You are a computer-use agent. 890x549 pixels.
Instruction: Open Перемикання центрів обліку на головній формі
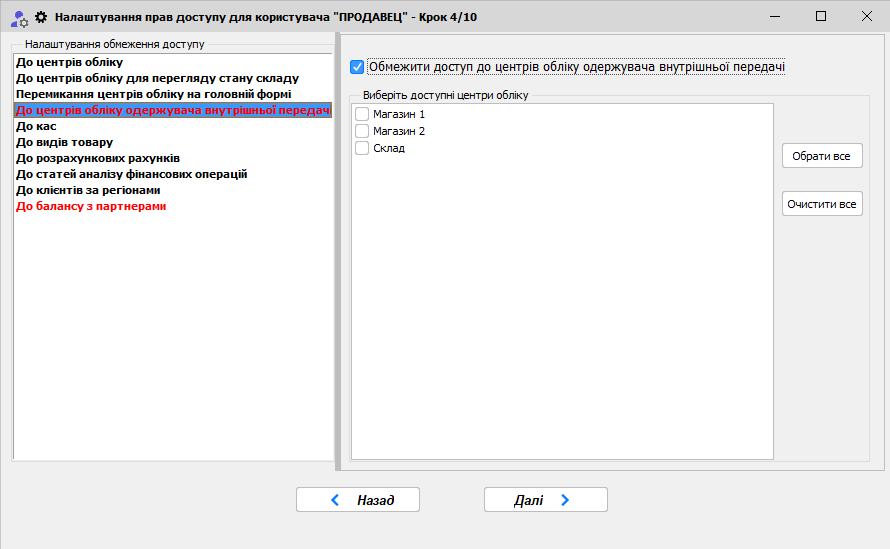pyautogui.click(x=154, y=94)
